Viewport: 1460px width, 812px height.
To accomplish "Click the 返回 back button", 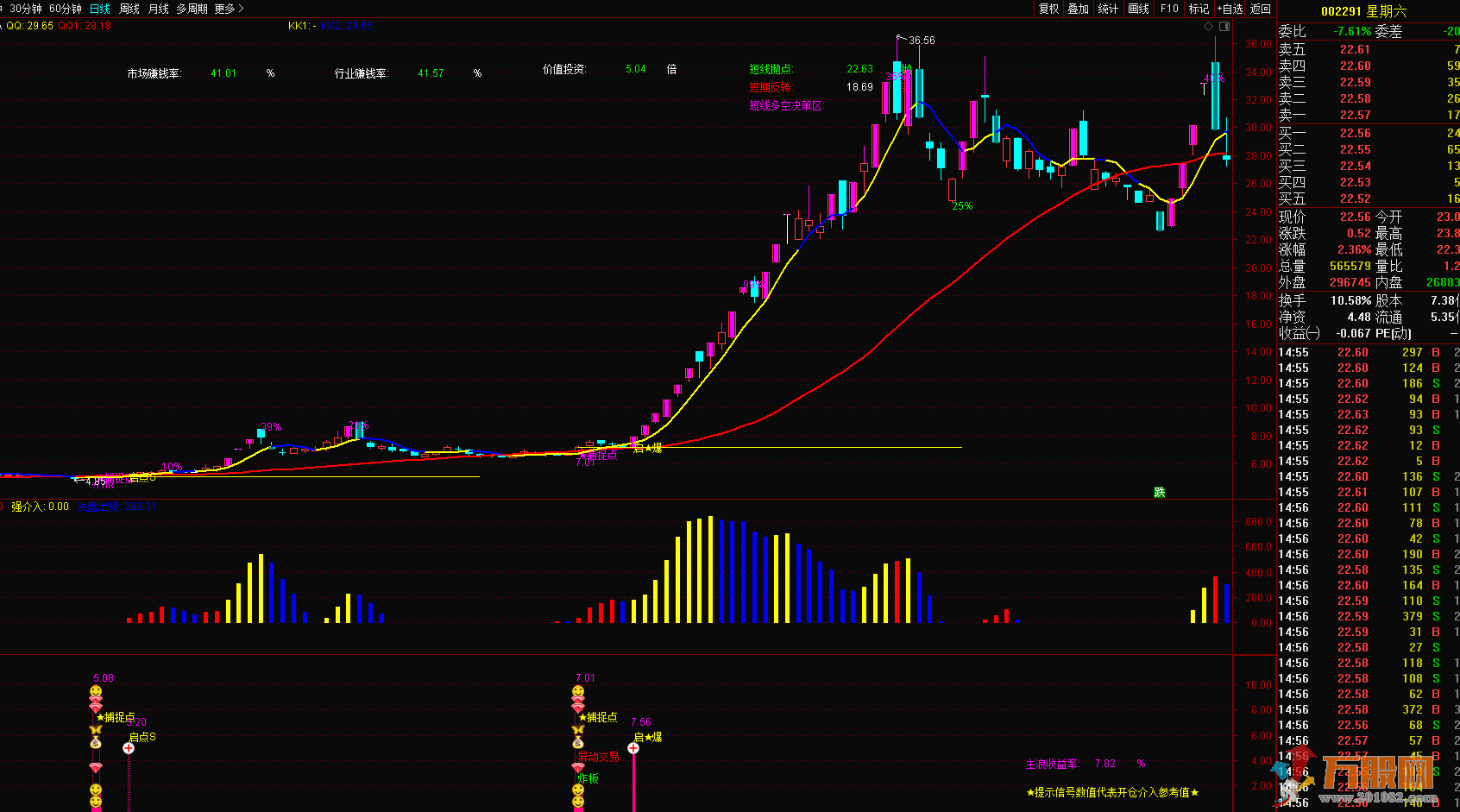I will [1261, 9].
